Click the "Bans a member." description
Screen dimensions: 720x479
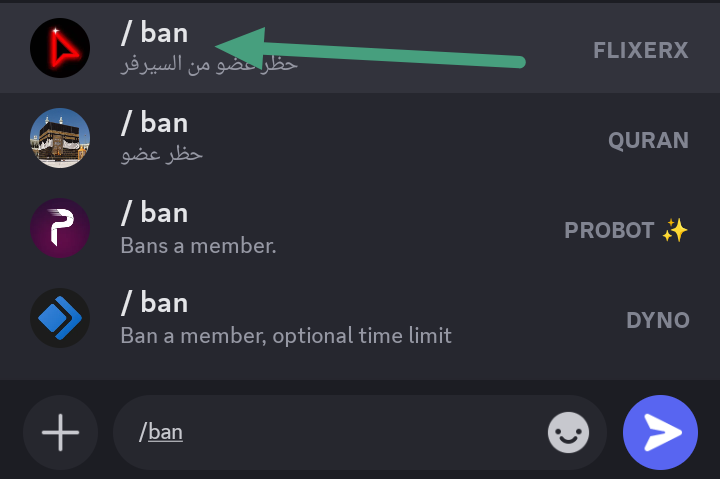(x=198, y=245)
